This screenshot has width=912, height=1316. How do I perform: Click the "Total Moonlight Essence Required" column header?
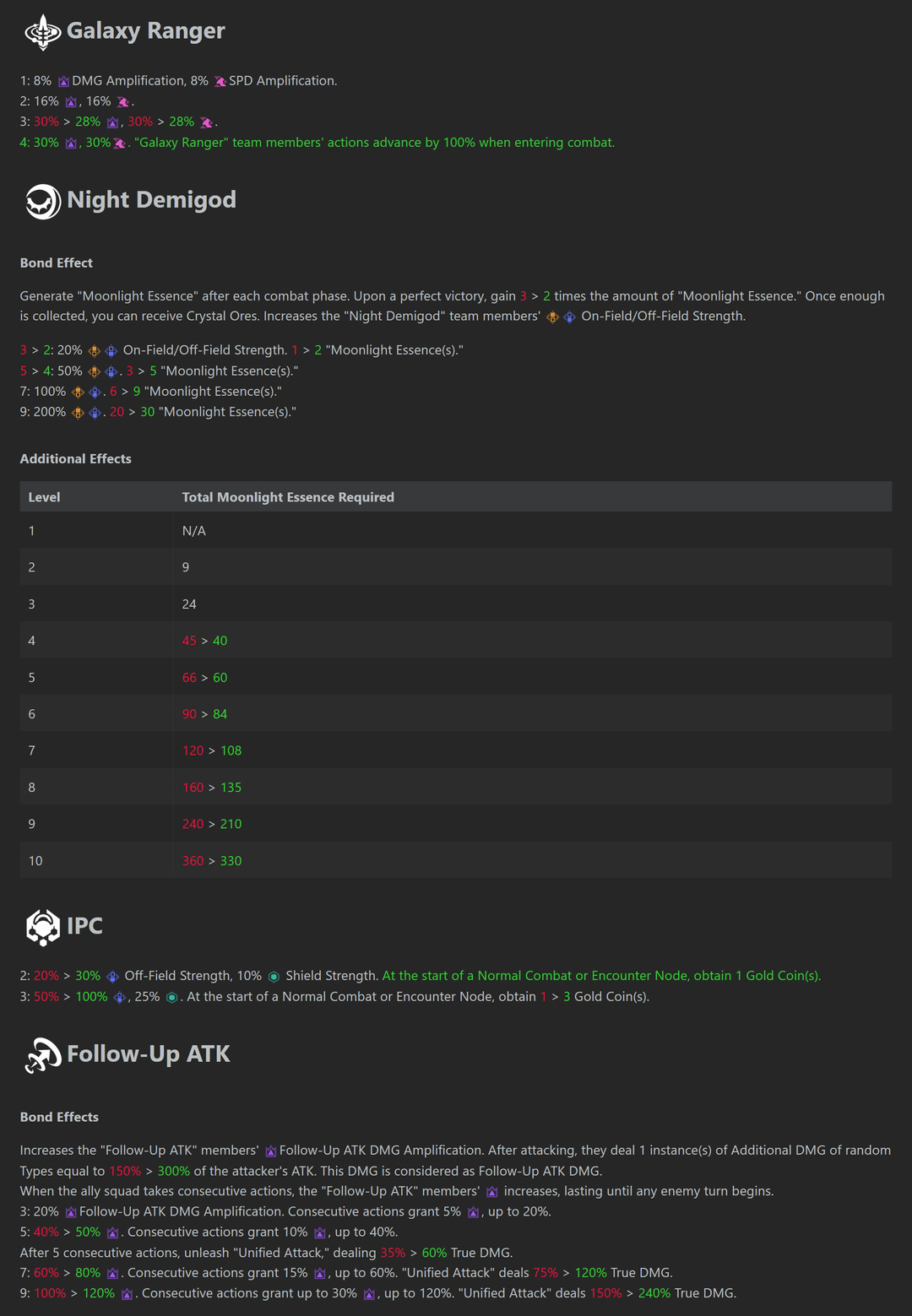tap(288, 497)
